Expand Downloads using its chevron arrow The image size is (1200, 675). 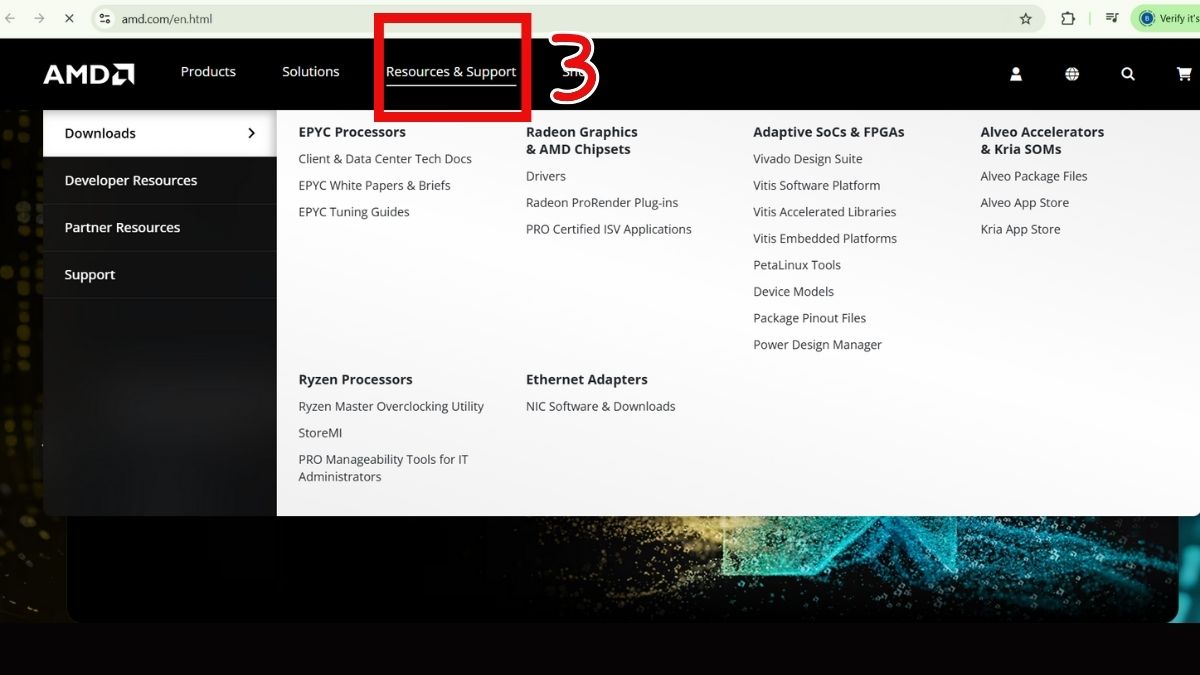[251, 133]
